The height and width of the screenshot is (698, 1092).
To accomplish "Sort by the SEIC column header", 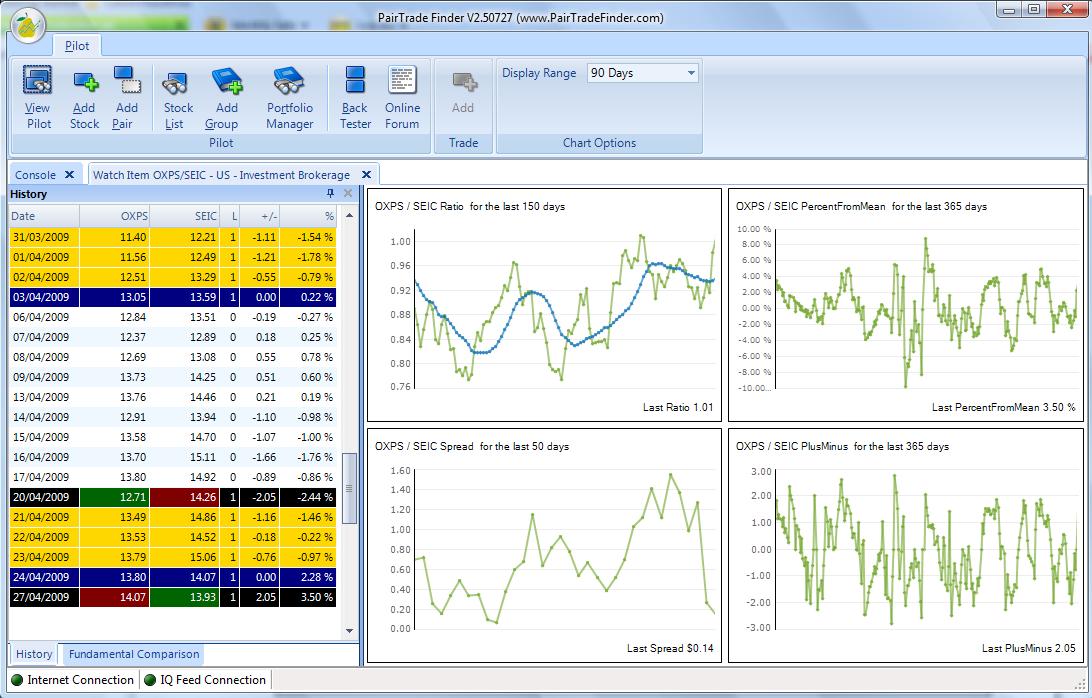I will coord(185,216).
